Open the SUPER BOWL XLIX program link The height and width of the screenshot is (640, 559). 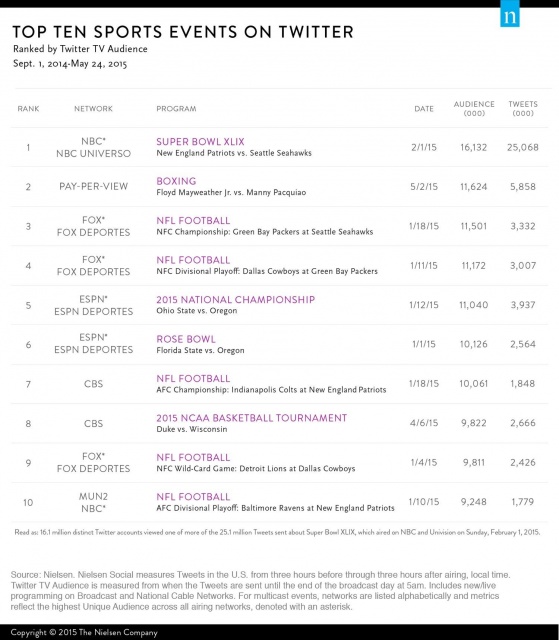click(x=200, y=142)
